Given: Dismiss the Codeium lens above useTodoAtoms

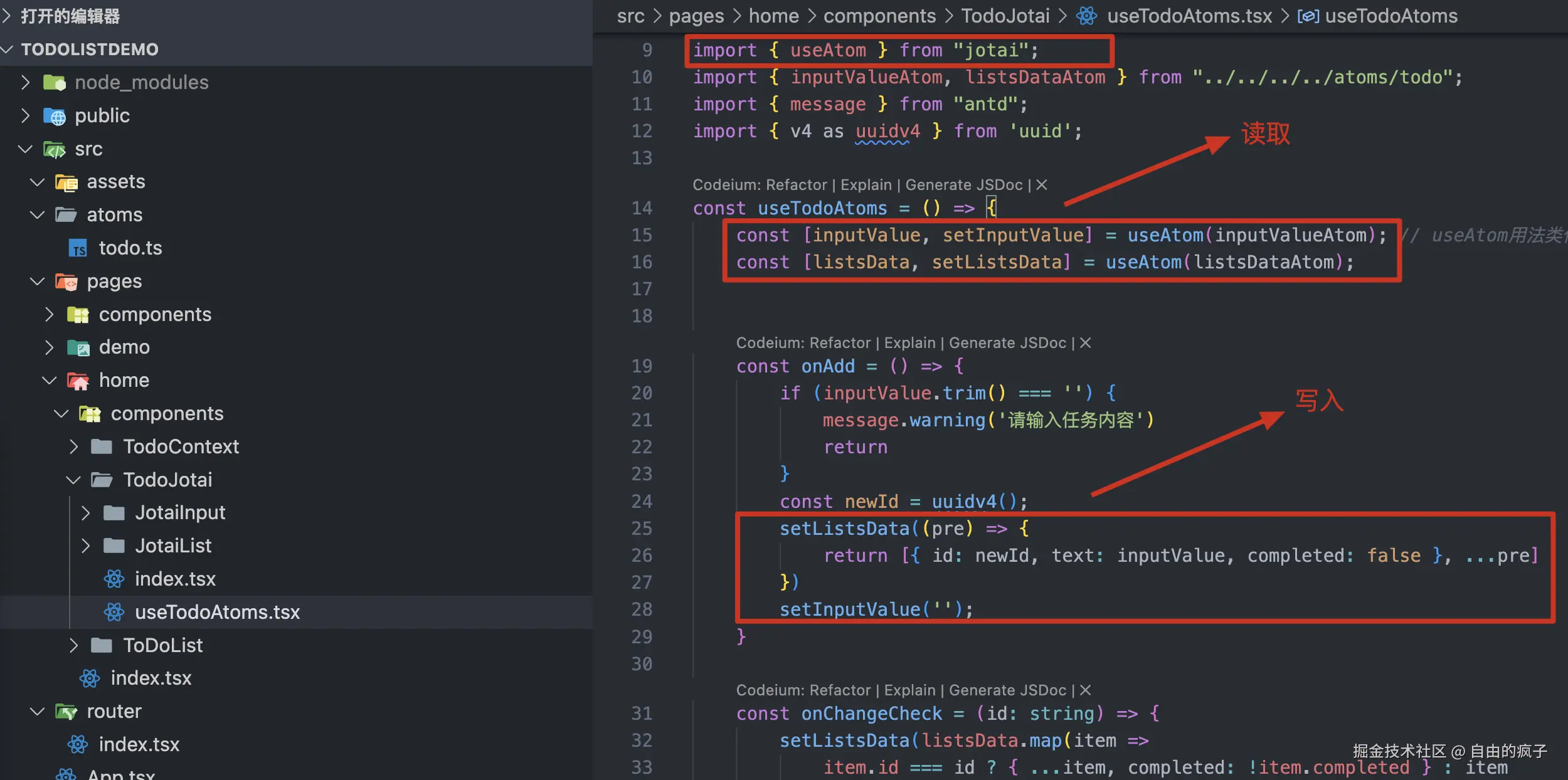Looking at the screenshot, I should coord(1042,185).
